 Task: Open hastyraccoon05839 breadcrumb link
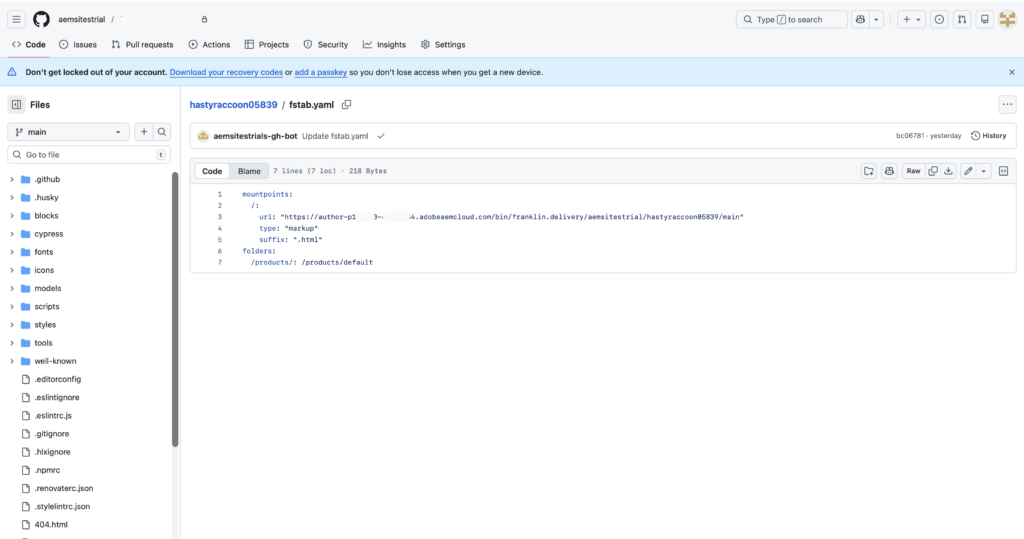pos(233,105)
